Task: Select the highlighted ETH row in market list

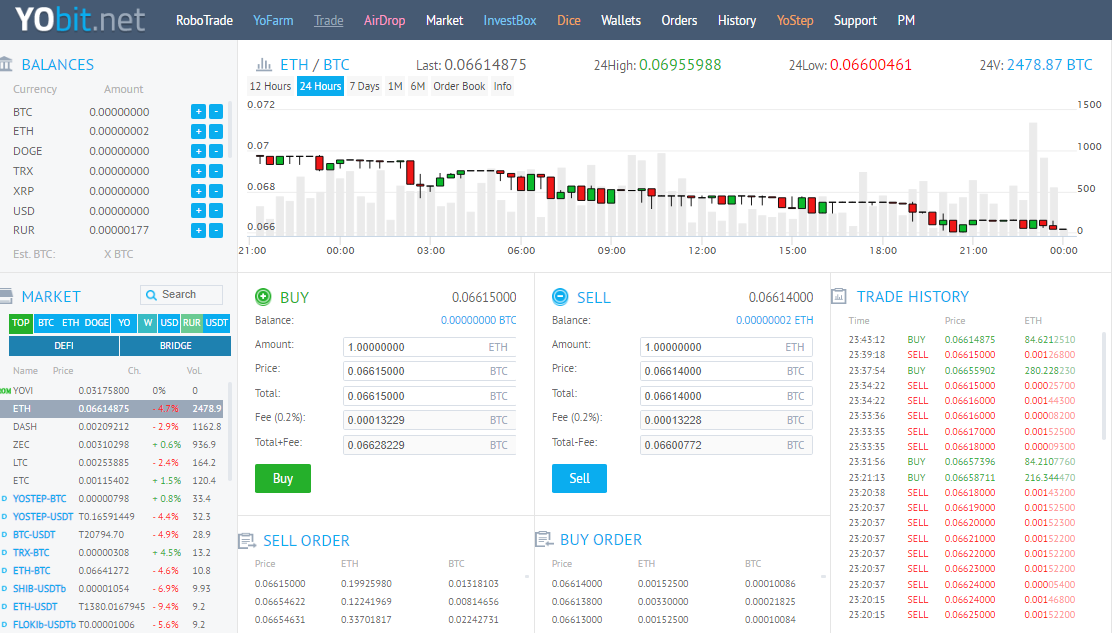Action: coord(113,409)
